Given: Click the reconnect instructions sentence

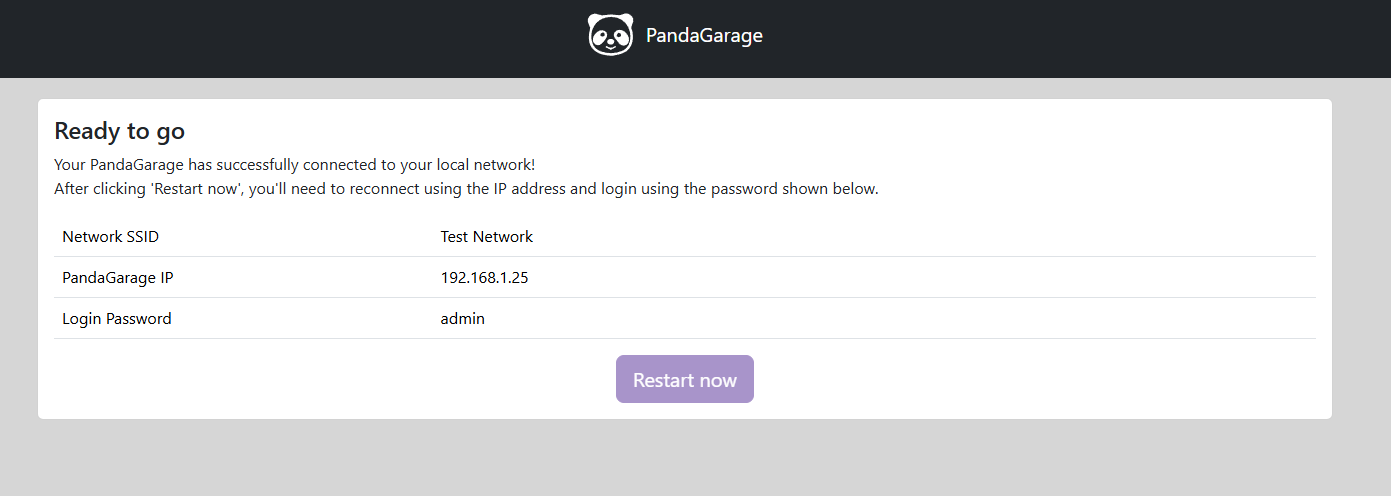Looking at the screenshot, I should (466, 189).
